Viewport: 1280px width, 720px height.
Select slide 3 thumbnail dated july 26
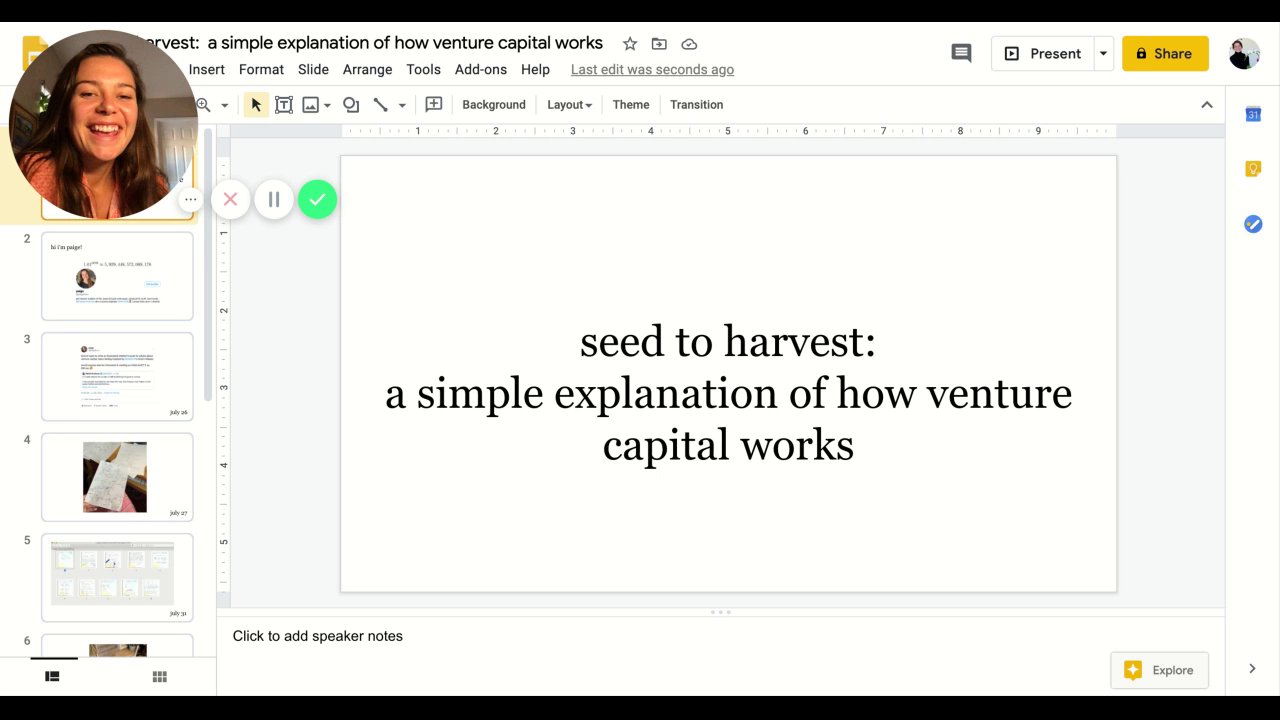(x=117, y=376)
